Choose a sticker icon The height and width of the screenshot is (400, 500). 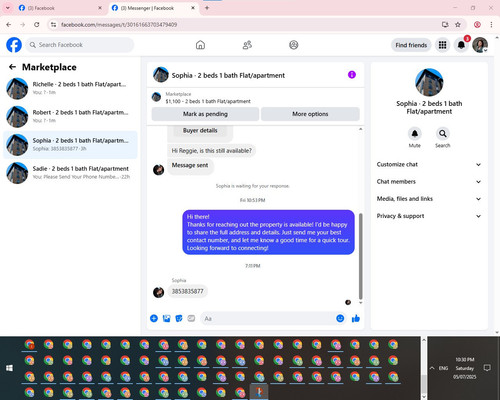coord(179,318)
